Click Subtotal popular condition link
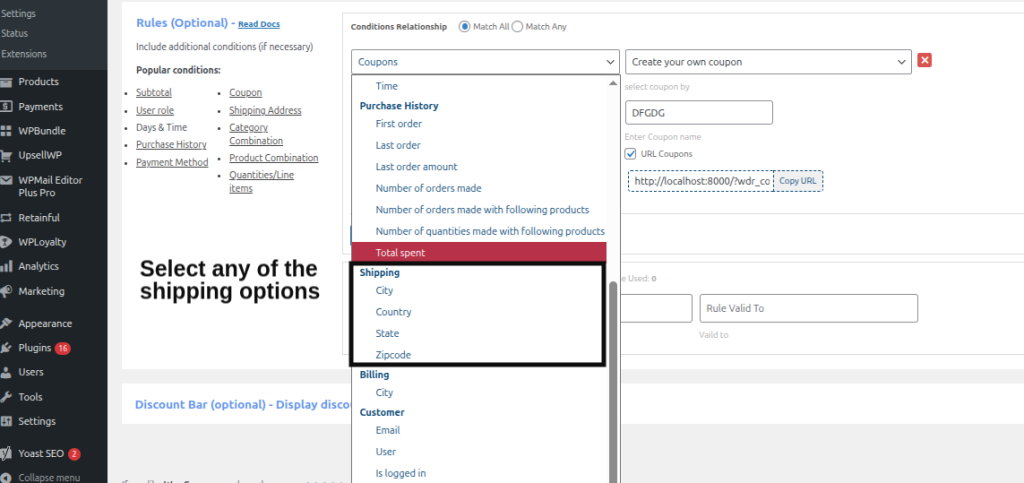Screen dimensions: 1024x483 click(x=152, y=93)
